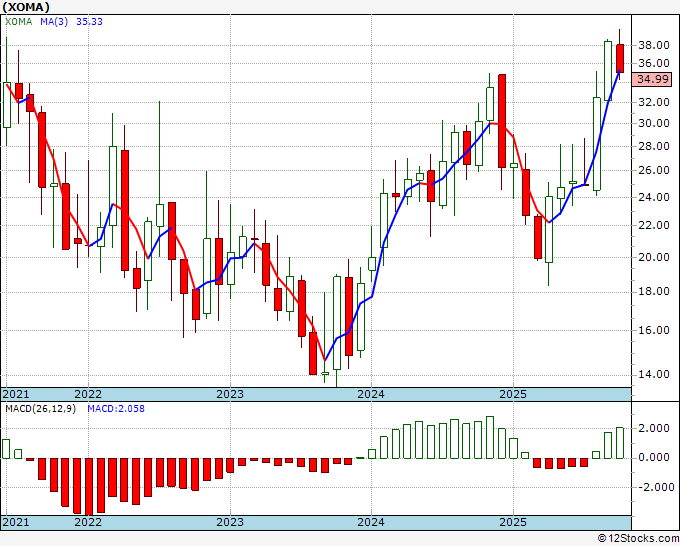Viewport: 680px width, 546px height.
Task: Click the 22.00 price axis label
Action: click(x=654, y=225)
